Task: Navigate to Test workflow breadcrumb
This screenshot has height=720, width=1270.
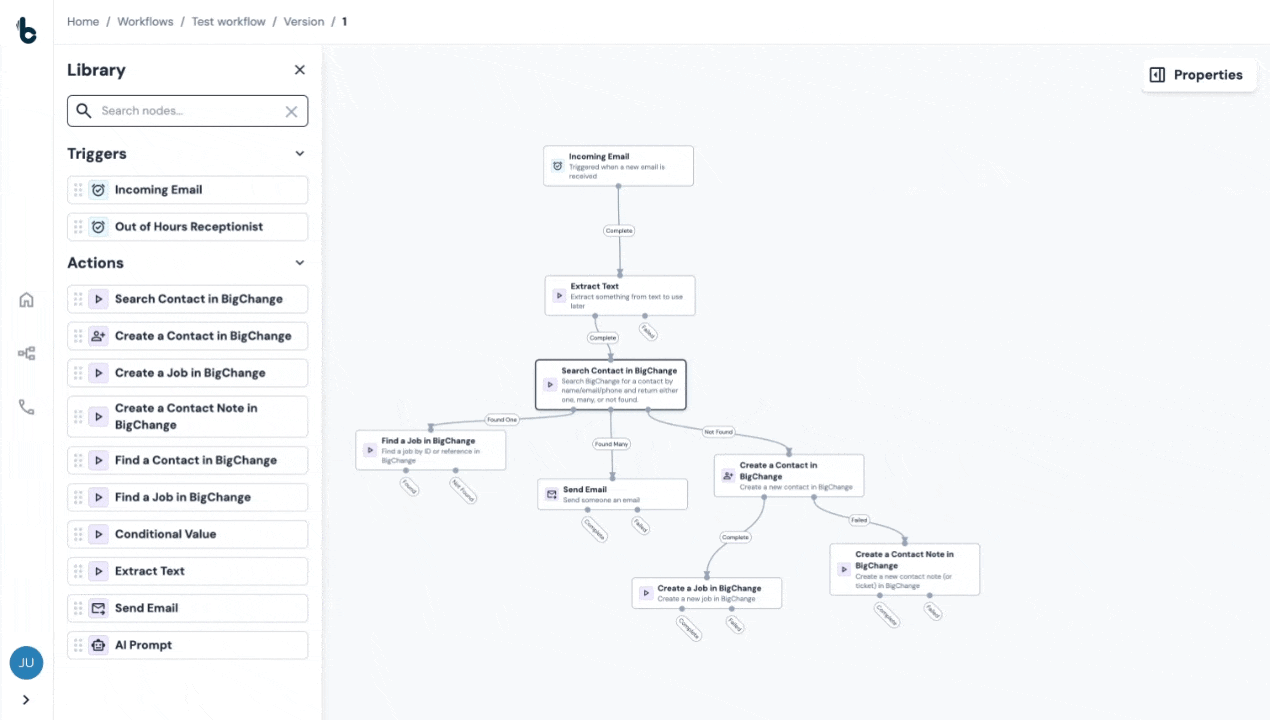Action: (228, 22)
